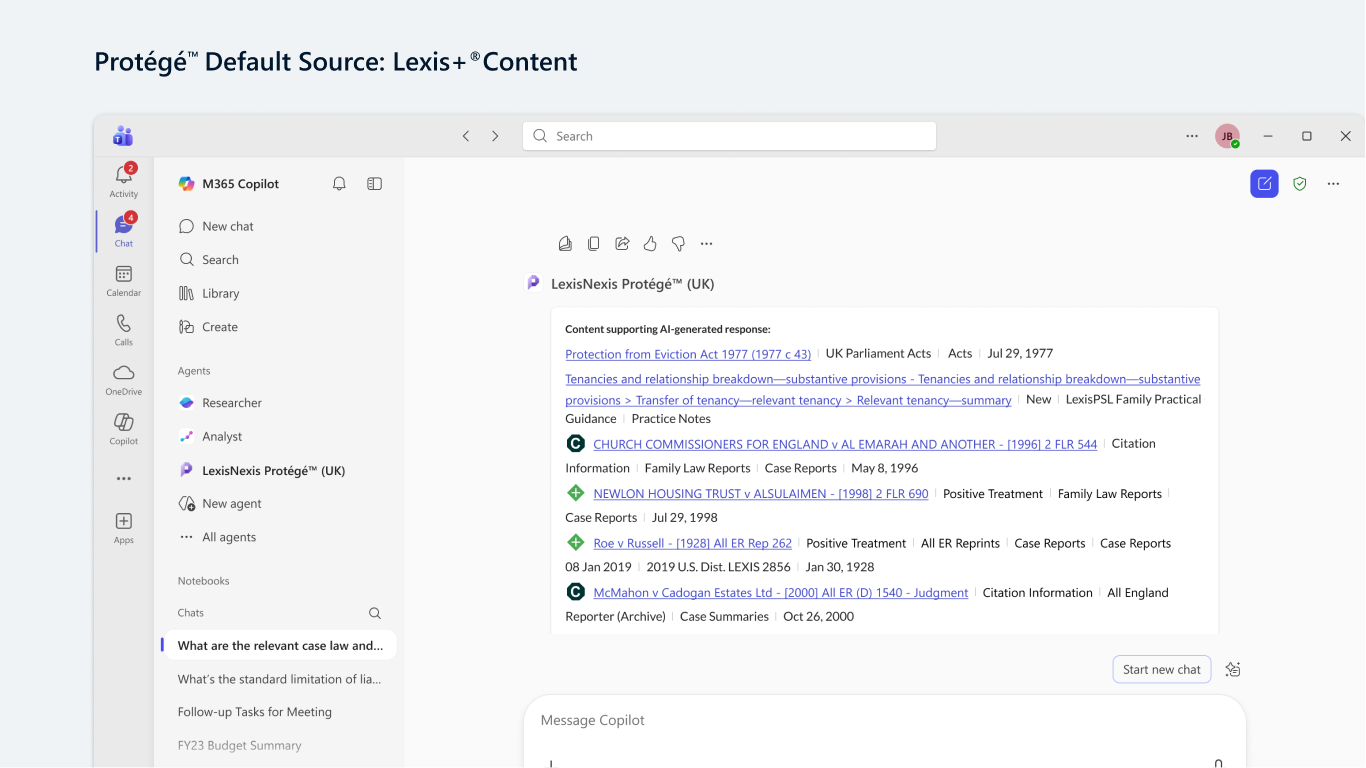Expand the more apps ellipsis in rail
Image resolution: width=1366 pixels, height=768 pixels.
124,479
